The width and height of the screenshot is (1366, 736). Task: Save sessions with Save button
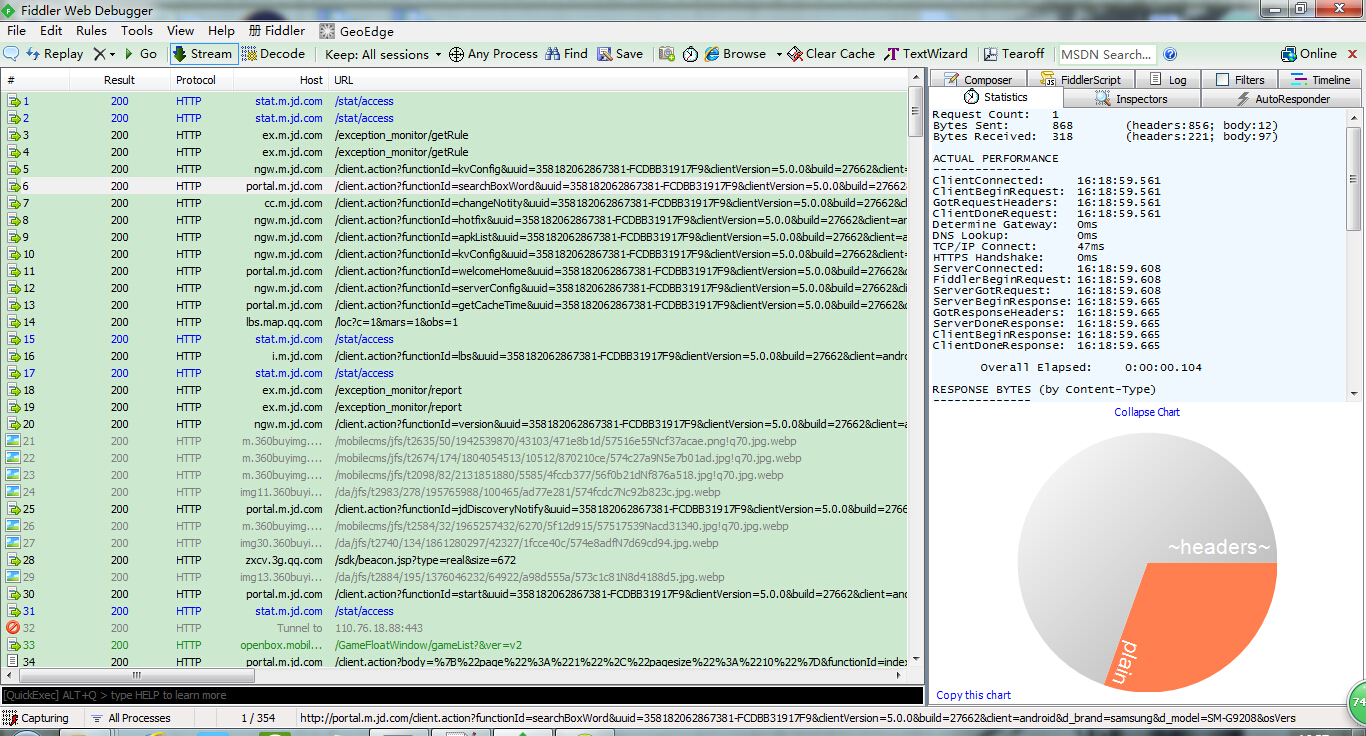[620, 54]
